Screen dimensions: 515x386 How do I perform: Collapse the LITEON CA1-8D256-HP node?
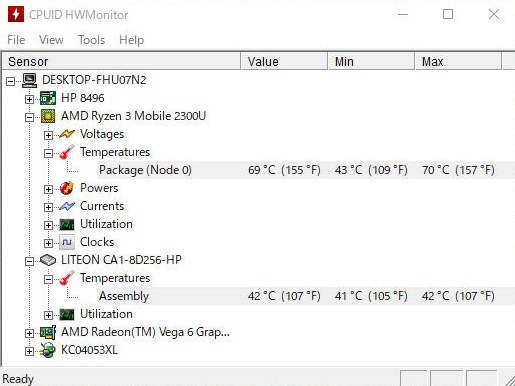pos(29,261)
